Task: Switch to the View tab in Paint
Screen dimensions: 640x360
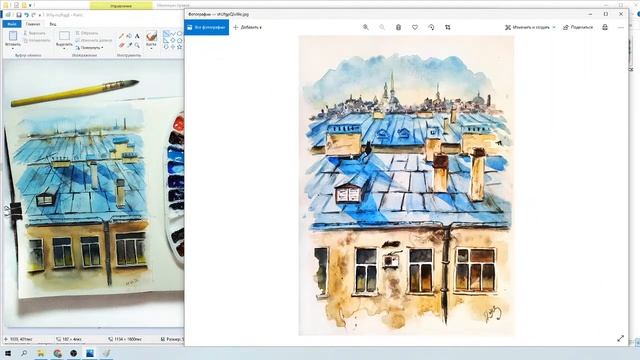Action: coord(53,24)
